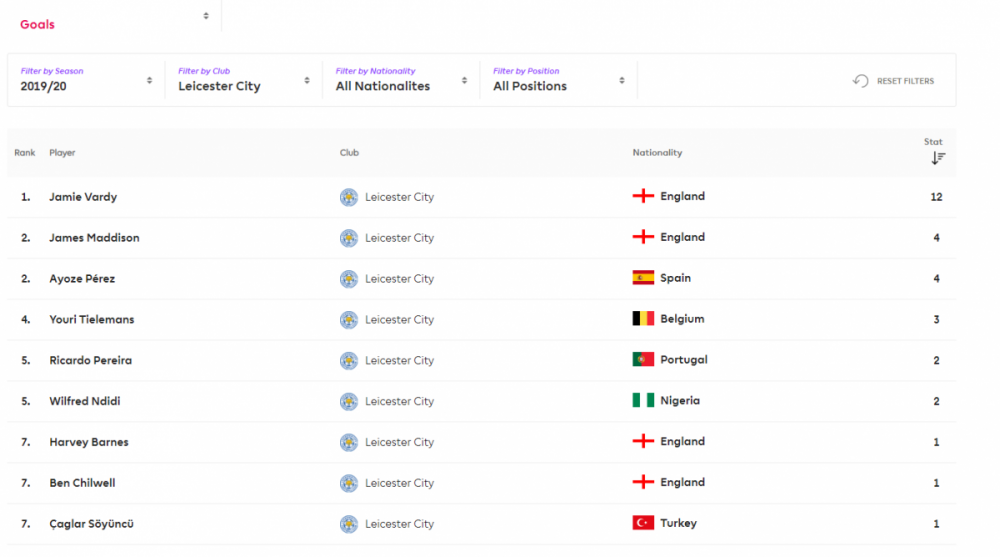Open the Goals stat type dropdown
The width and height of the screenshot is (1000, 557).
115,20
